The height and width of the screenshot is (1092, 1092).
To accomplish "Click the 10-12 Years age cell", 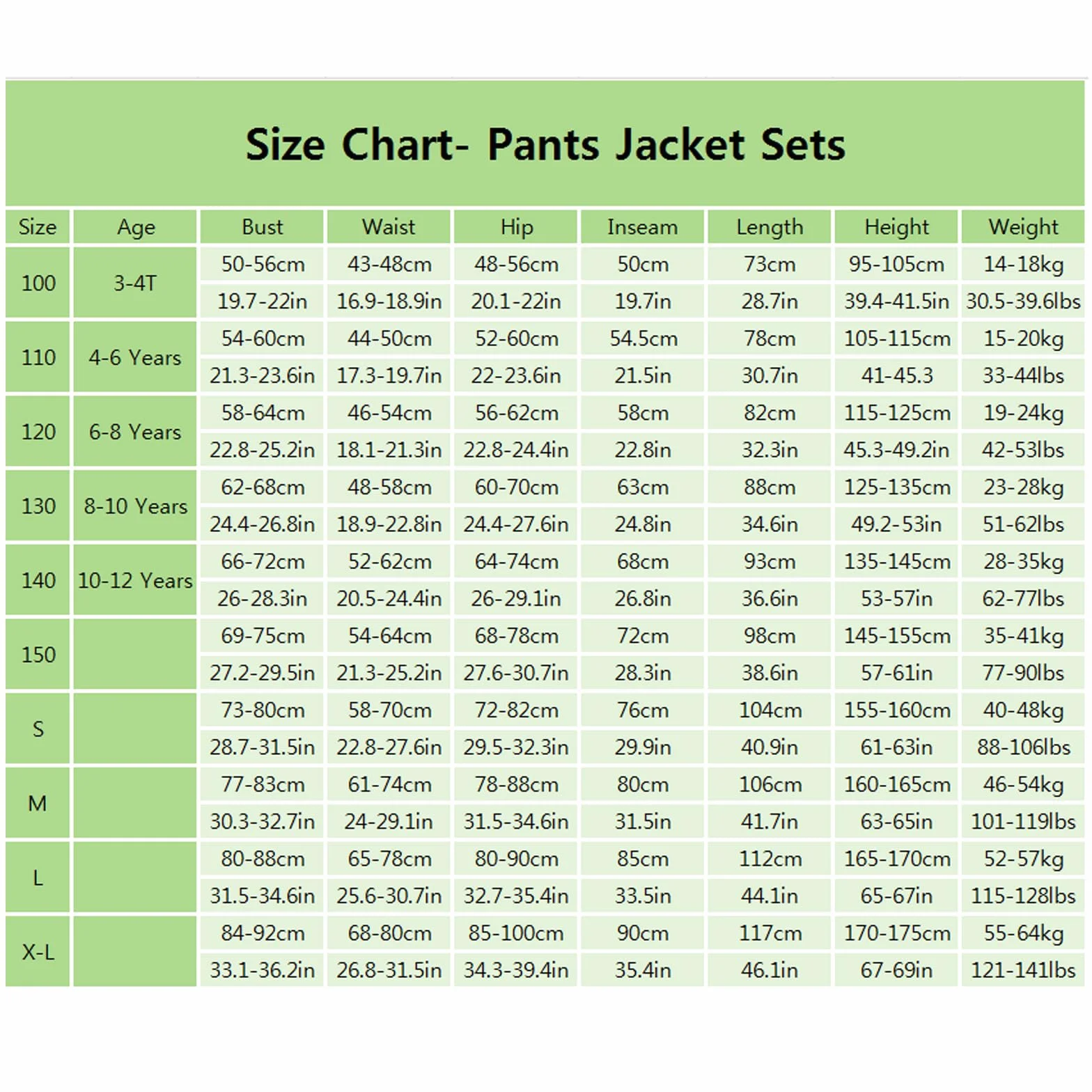I will [135, 580].
